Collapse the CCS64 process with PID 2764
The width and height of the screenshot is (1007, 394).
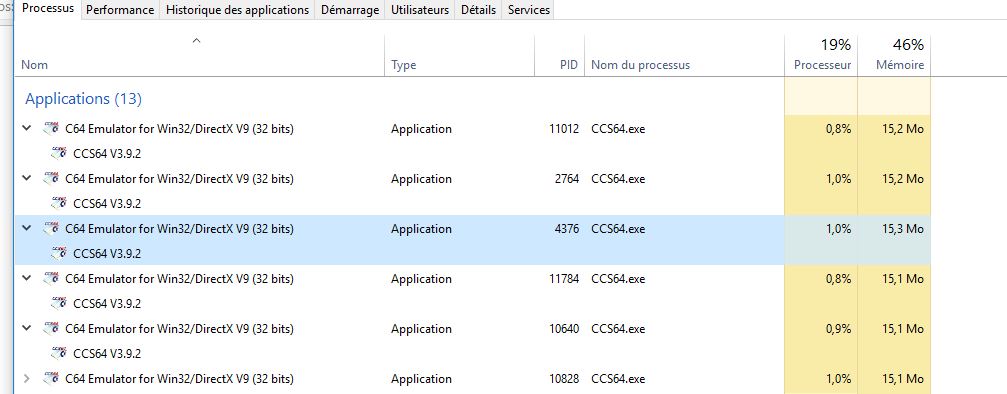[x=26, y=179]
